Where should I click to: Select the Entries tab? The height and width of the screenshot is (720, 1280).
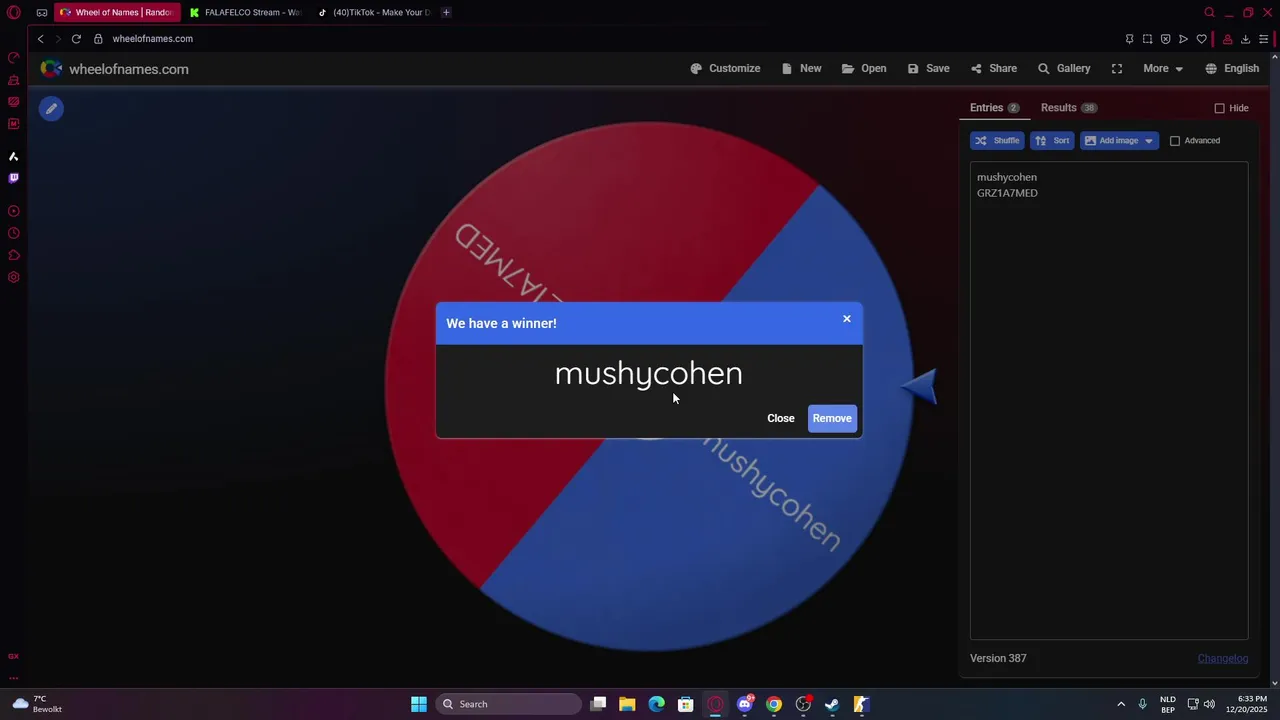[x=994, y=108]
